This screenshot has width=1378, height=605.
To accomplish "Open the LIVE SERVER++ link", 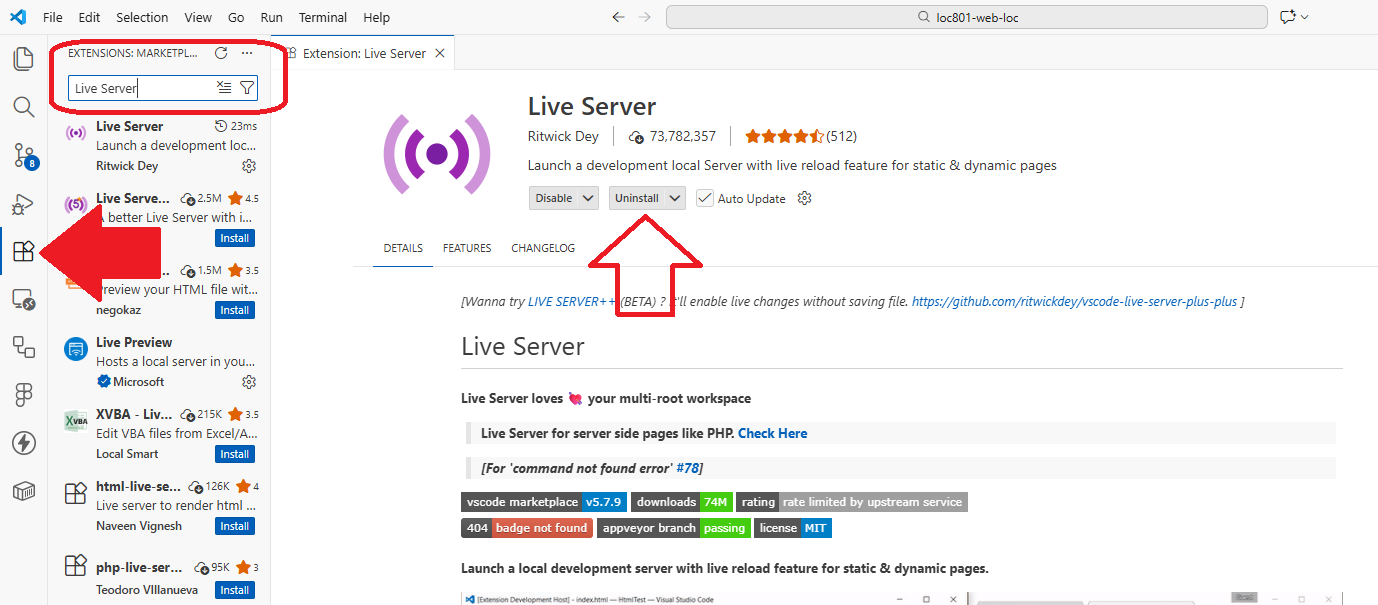I will (572, 301).
